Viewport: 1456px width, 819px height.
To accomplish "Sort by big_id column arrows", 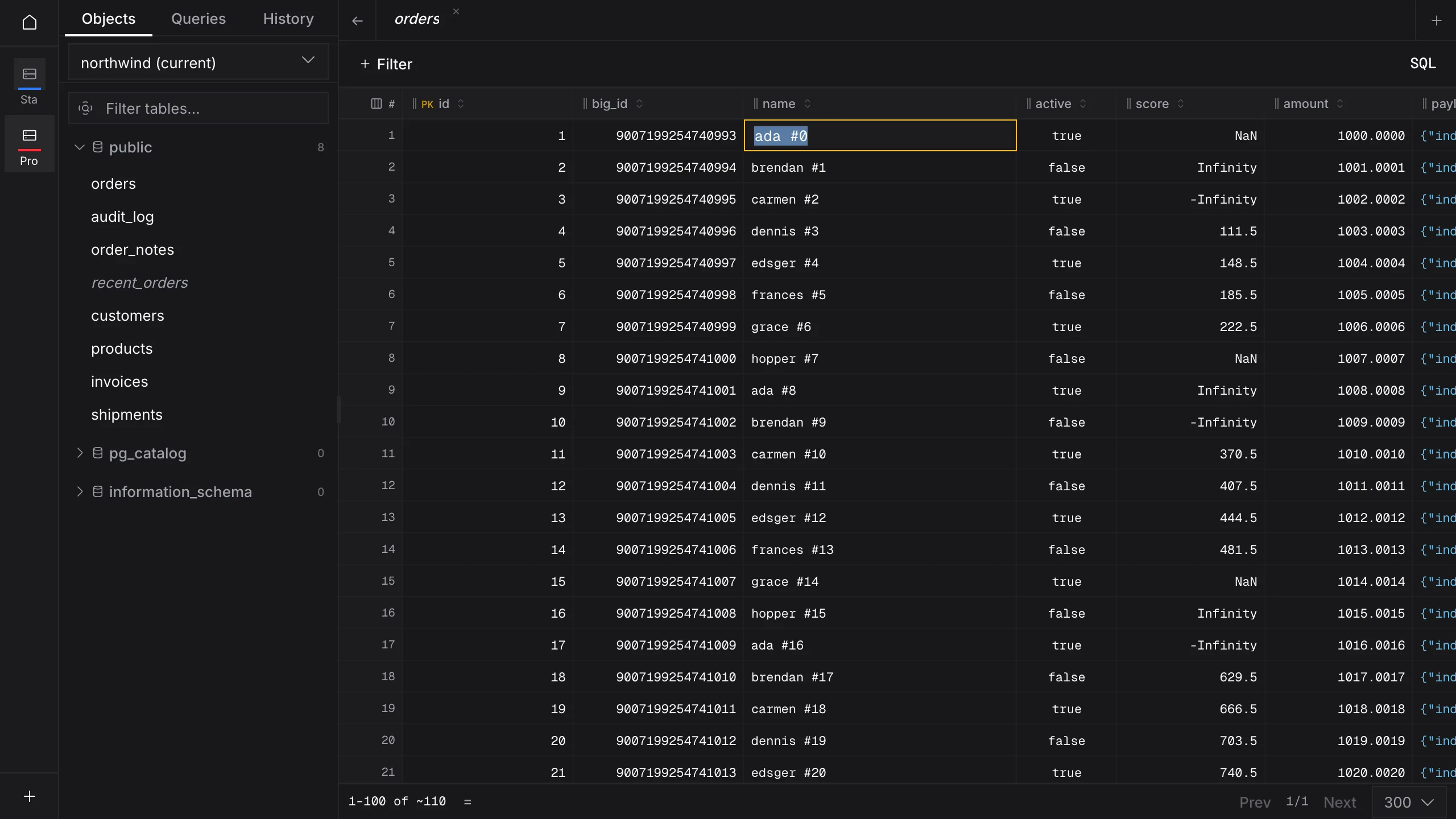I will click(x=639, y=104).
